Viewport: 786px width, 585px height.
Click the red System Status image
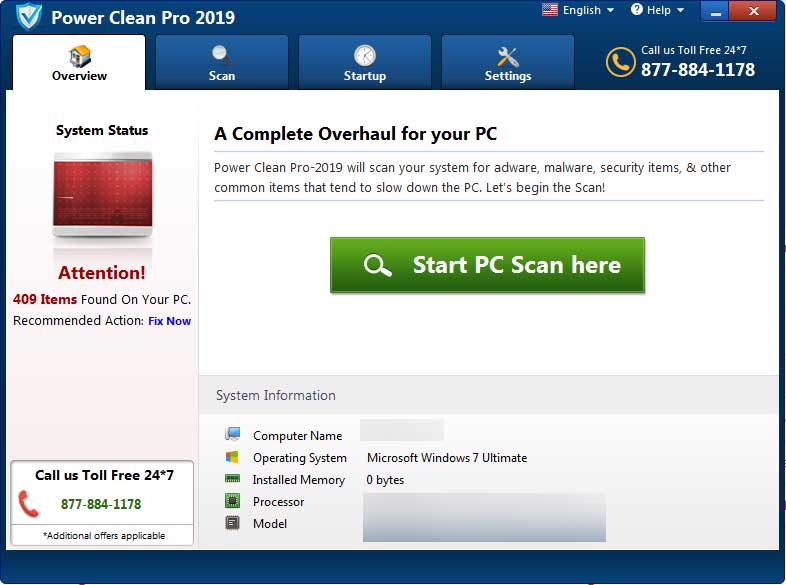tap(102, 196)
